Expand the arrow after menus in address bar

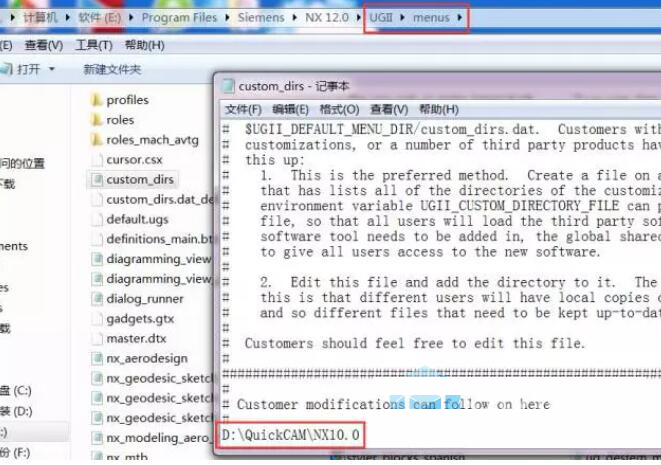point(461,18)
